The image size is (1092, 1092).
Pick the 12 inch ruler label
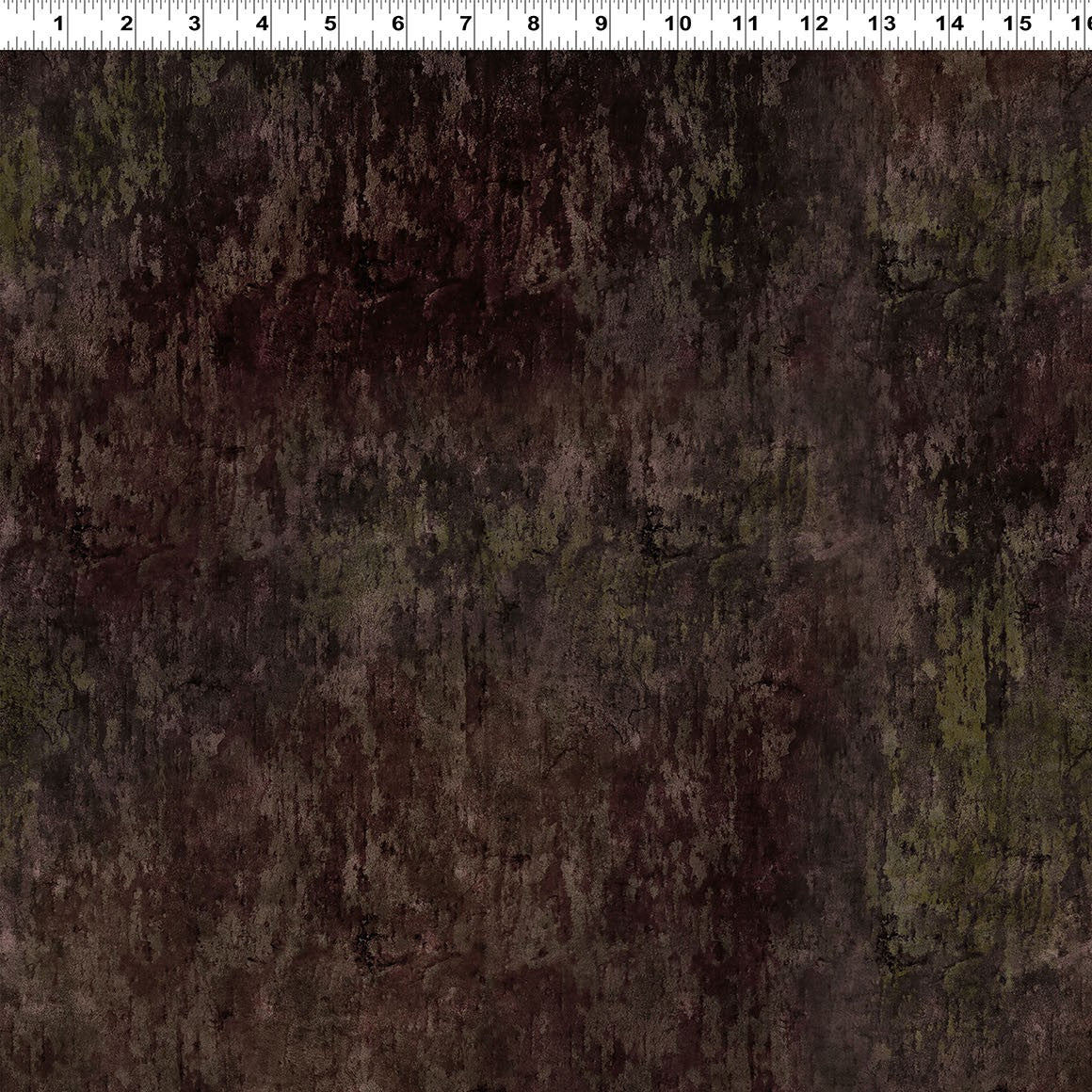coord(814,24)
